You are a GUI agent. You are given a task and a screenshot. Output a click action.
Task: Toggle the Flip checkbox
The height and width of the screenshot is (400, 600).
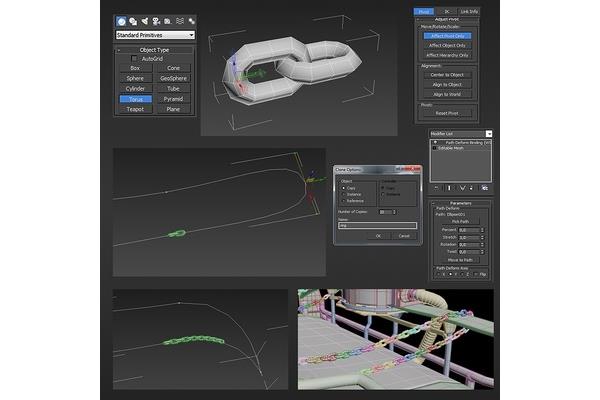(x=475, y=274)
